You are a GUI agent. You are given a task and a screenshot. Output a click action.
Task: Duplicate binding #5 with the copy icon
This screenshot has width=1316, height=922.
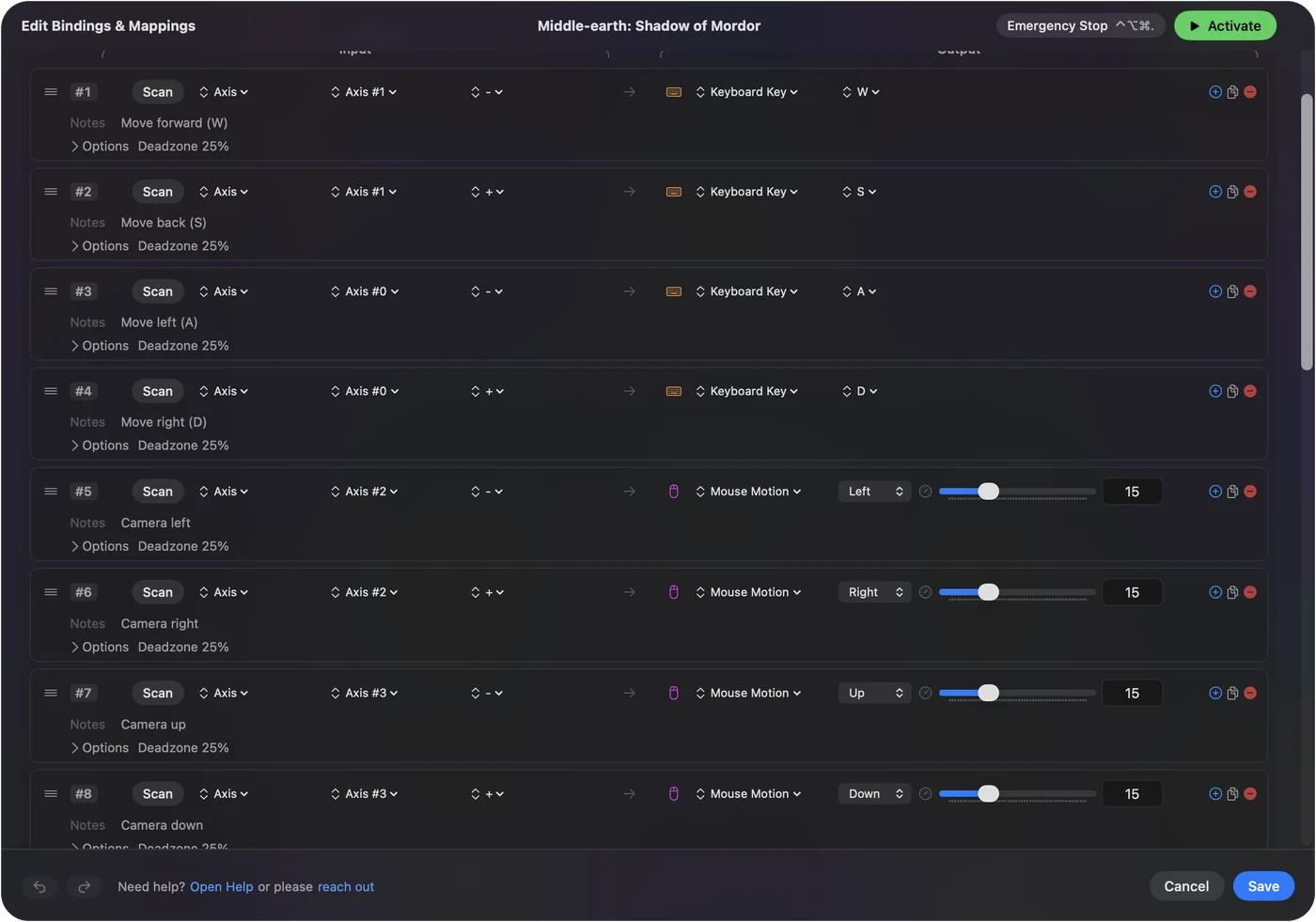(1232, 492)
